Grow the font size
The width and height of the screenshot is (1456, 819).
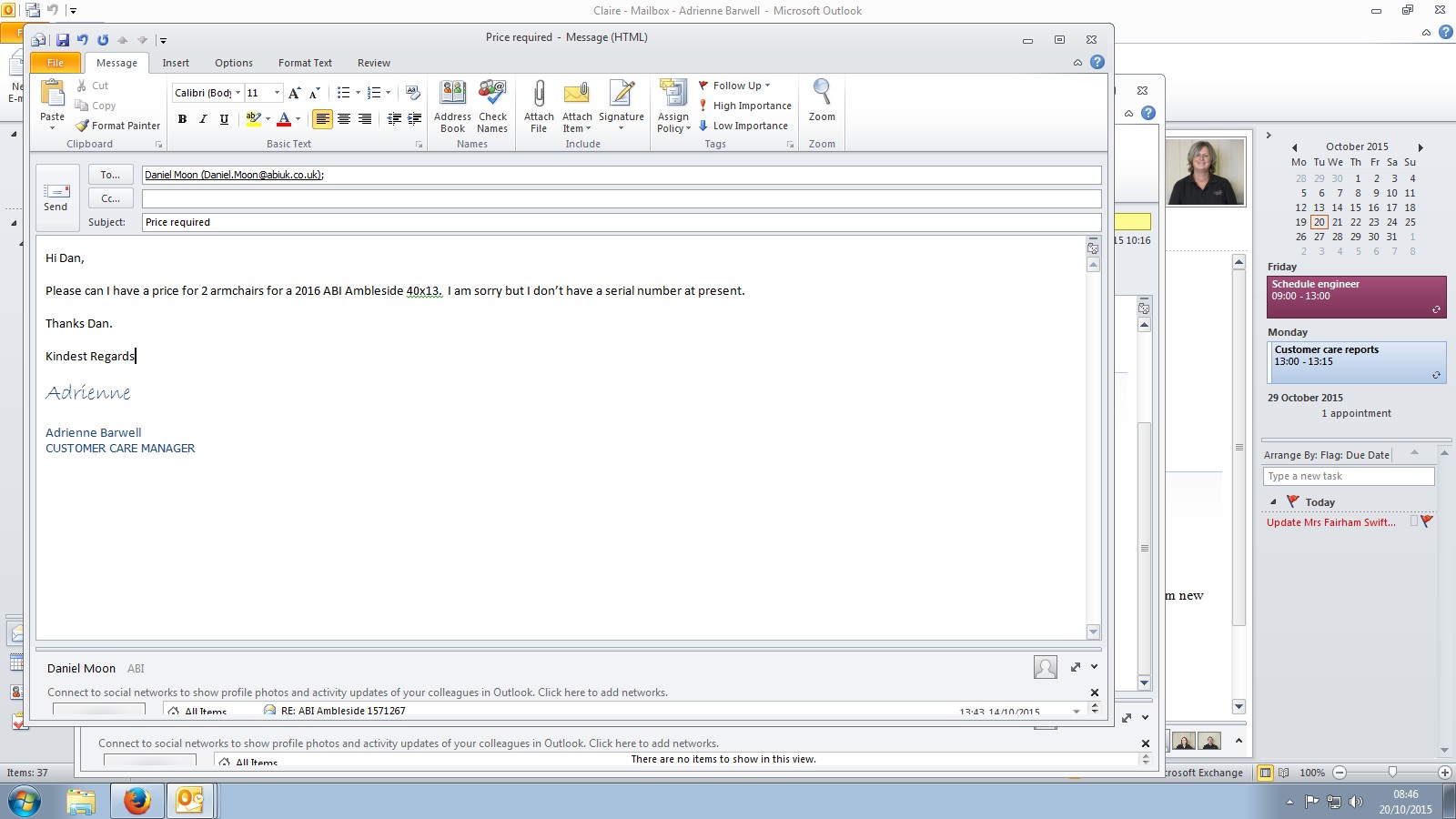point(294,93)
